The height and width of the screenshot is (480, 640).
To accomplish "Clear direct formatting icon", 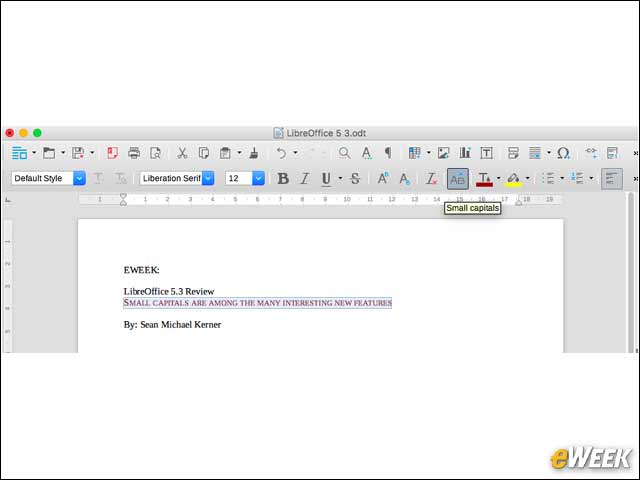I will tap(431, 179).
